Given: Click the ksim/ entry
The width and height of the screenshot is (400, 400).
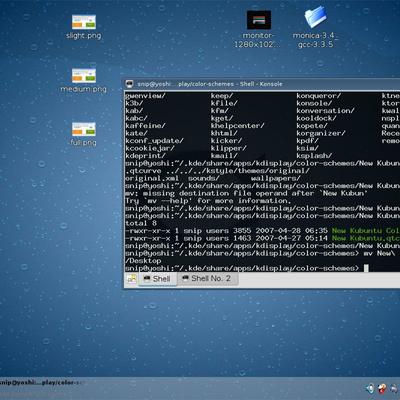Looking at the screenshot, I should point(307,148).
